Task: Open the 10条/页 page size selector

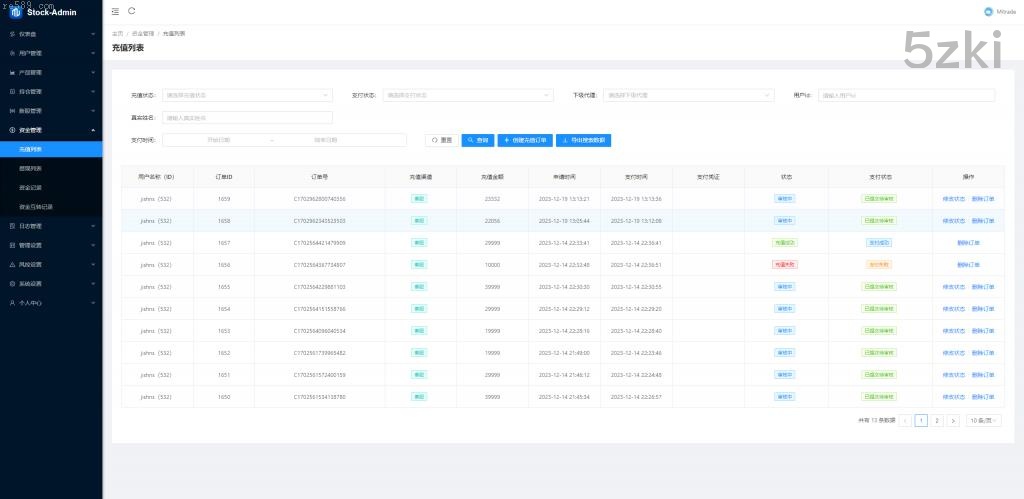Action: click(984, 421)
